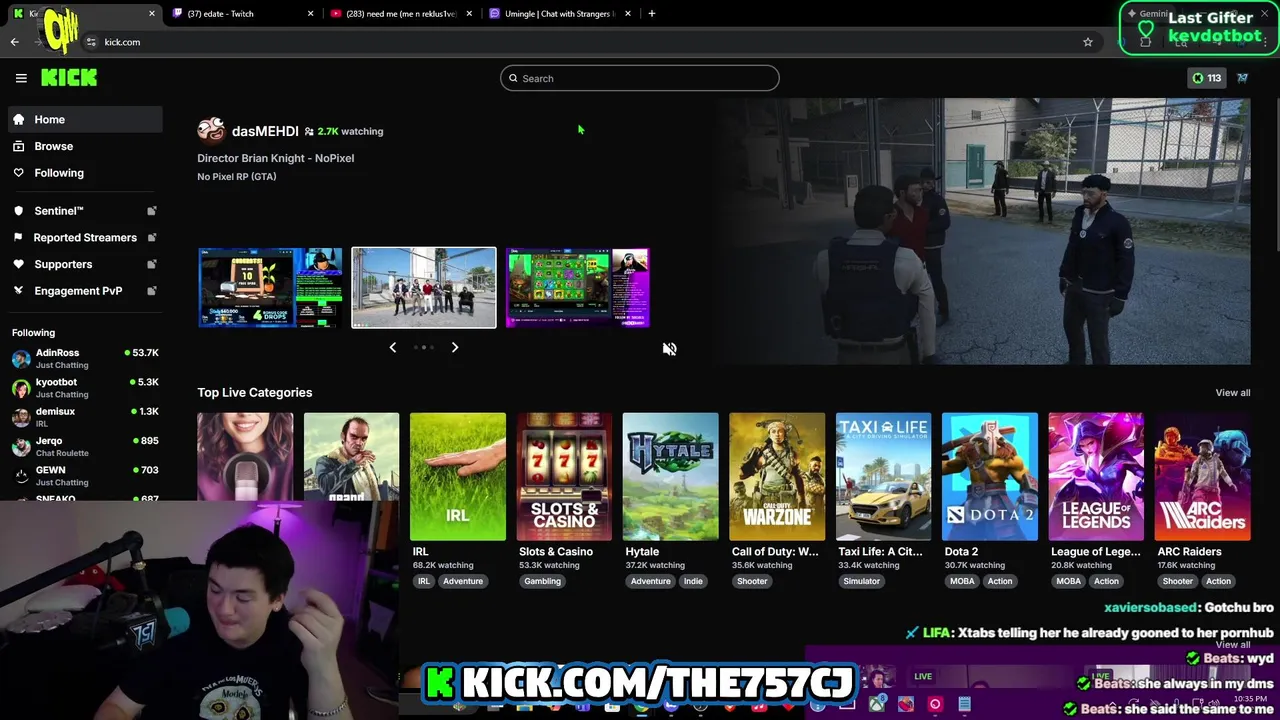Click the Search field
The image size is (1280, 720).
point(640,78)
